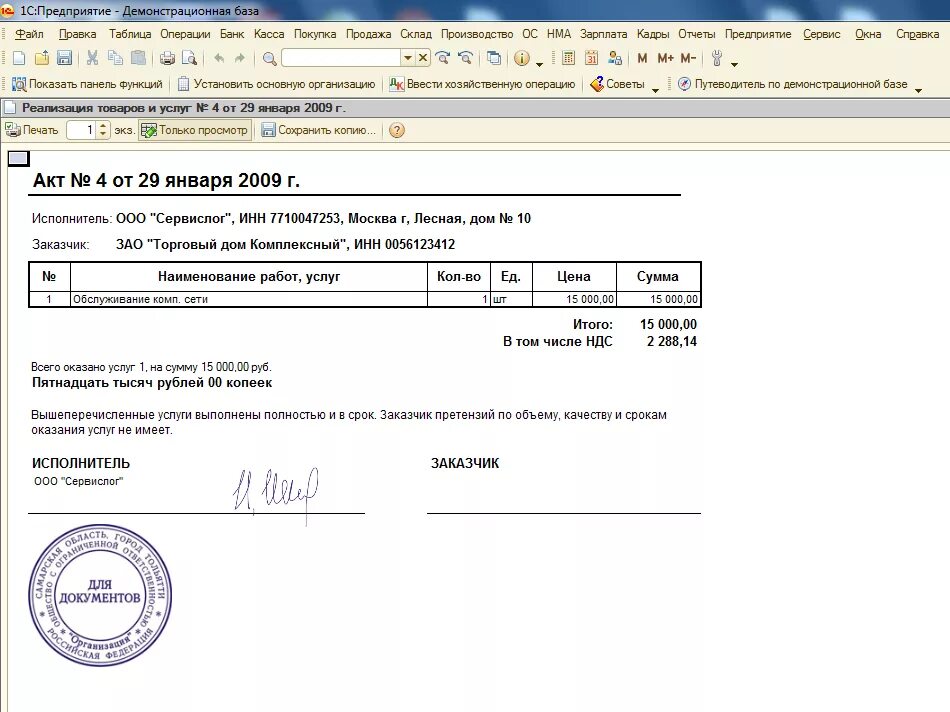Open the Банк menu
This screenshot has height=712, width=950.
click(x=232, y=34)
